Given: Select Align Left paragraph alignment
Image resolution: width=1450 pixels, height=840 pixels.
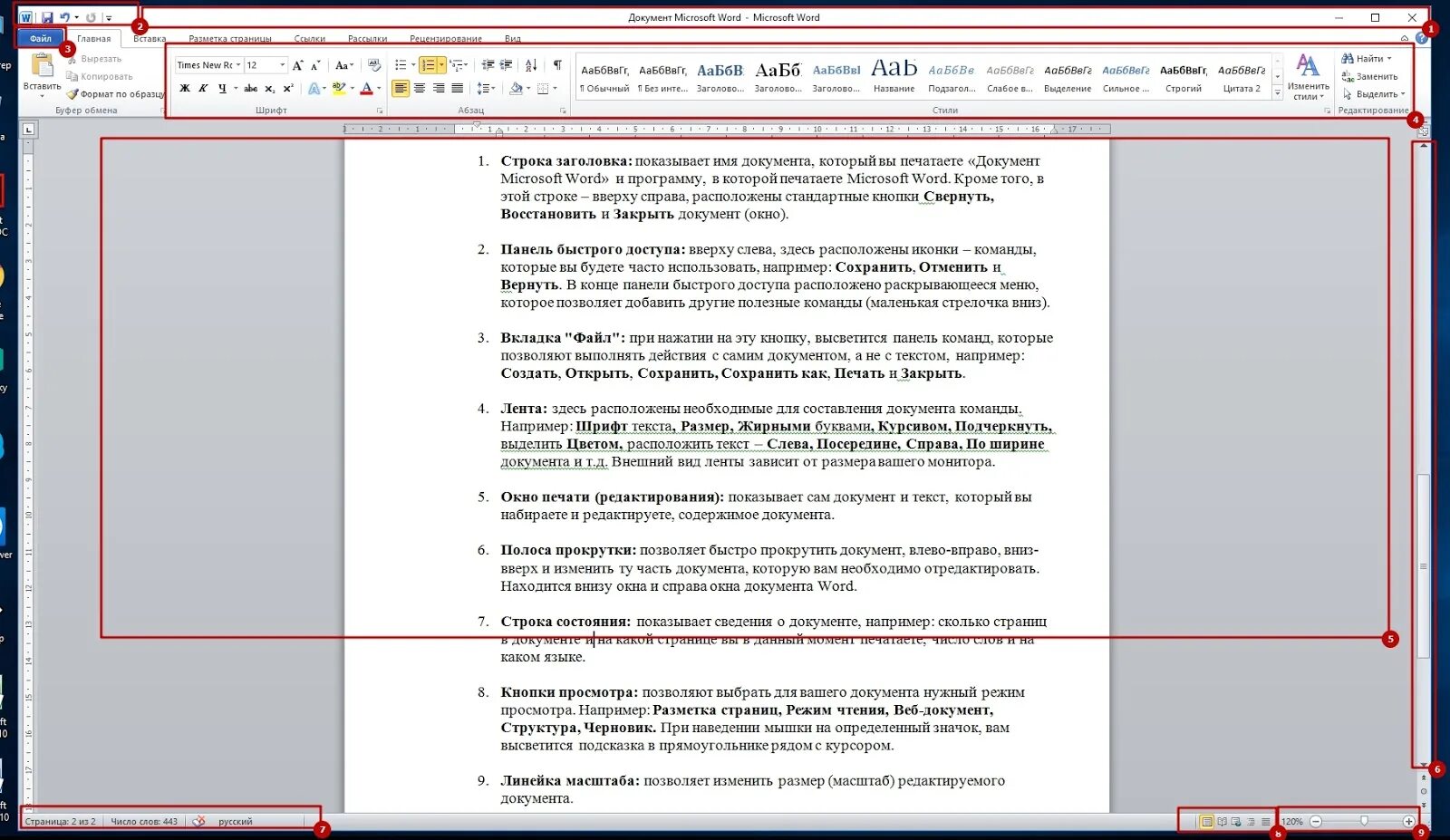Looking at the screenshot, I should coord(401,88).
